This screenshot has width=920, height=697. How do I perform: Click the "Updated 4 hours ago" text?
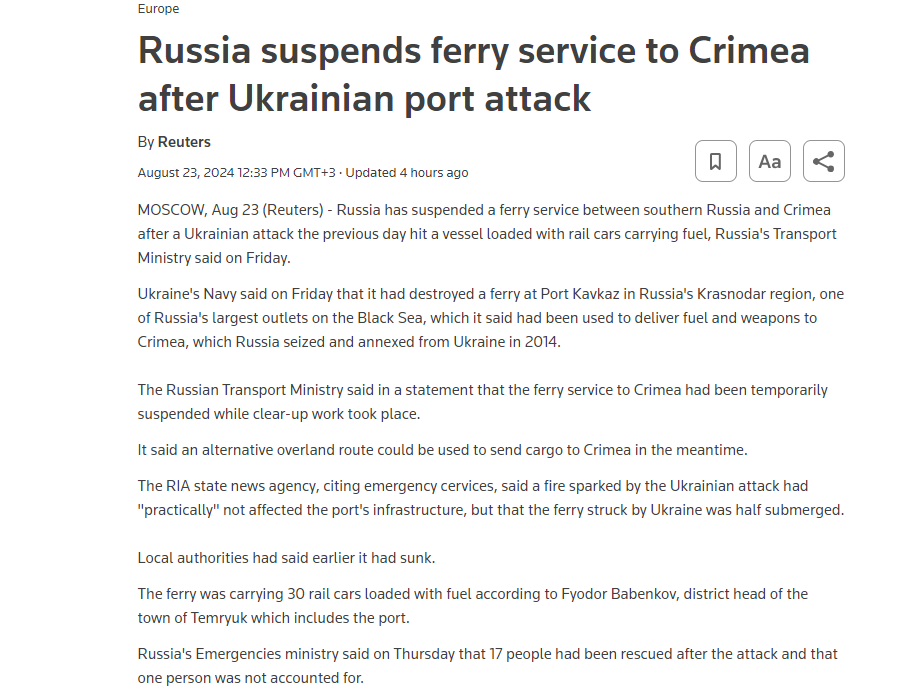point(407,172)
